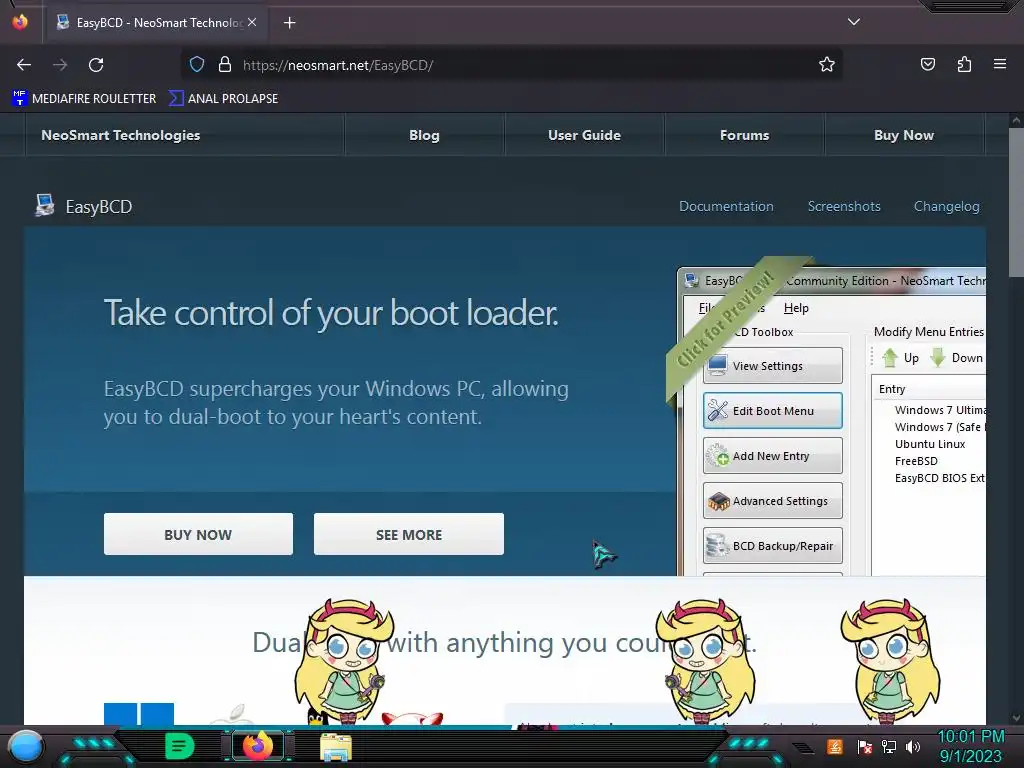Open a new tab with the plus button

(x=289, y=23)
